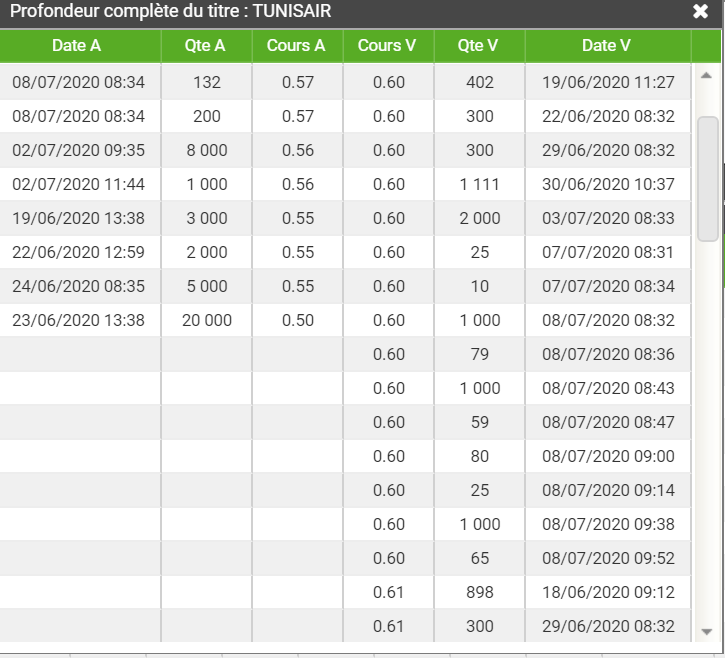Click the vertical scrollbar thumb

(x=707, y=179)
